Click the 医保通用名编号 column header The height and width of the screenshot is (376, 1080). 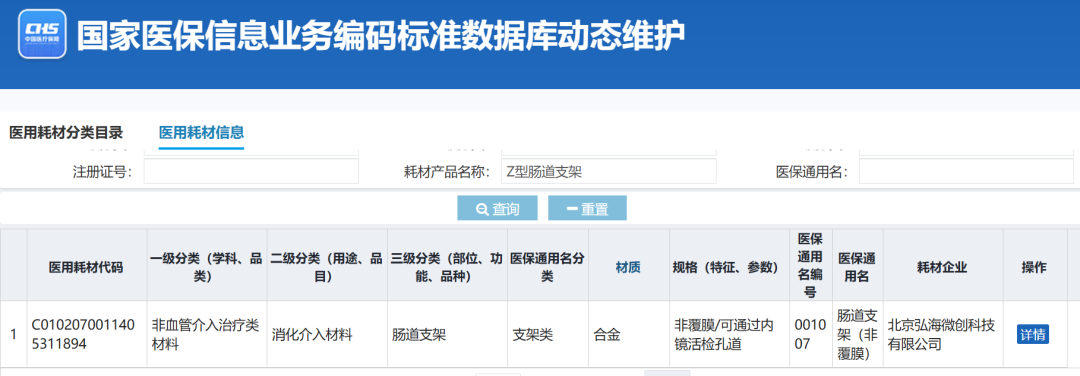(x=811, y=265)
